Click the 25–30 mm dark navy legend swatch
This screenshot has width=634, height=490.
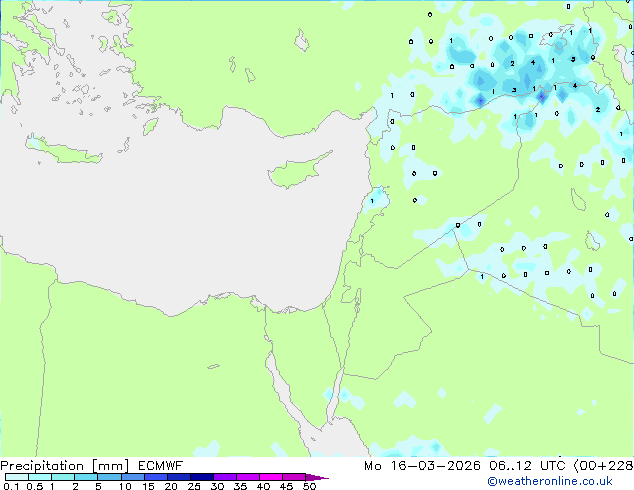click(201, 477)
